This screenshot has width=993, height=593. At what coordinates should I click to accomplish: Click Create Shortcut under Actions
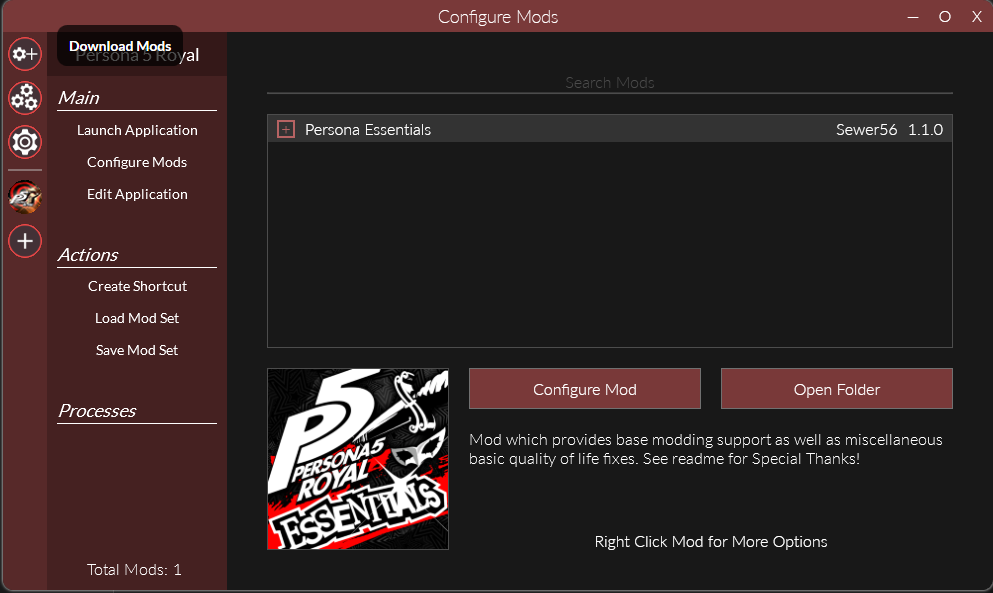point(137,286)
